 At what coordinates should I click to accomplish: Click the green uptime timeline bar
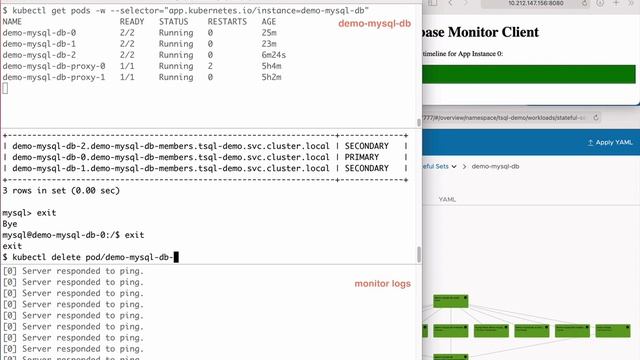click(x=529, y=74)
